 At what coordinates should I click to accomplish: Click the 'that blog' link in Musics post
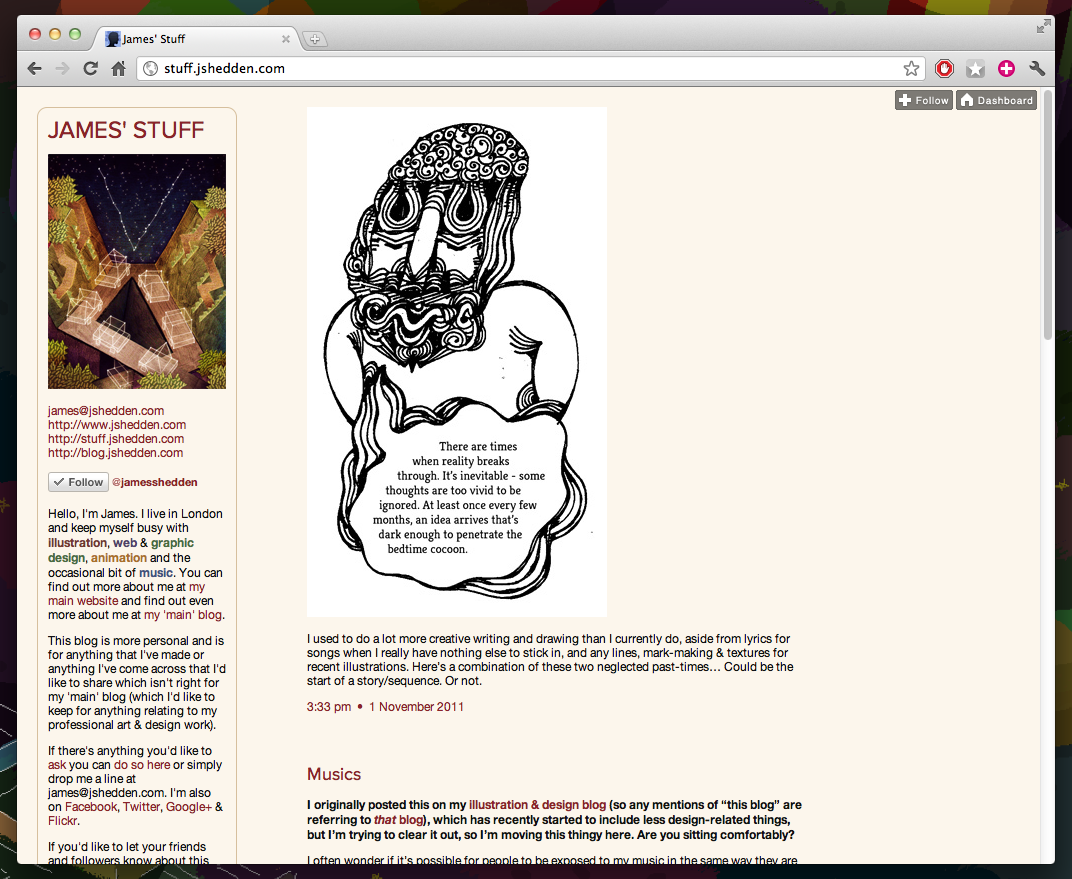point(399,820)
